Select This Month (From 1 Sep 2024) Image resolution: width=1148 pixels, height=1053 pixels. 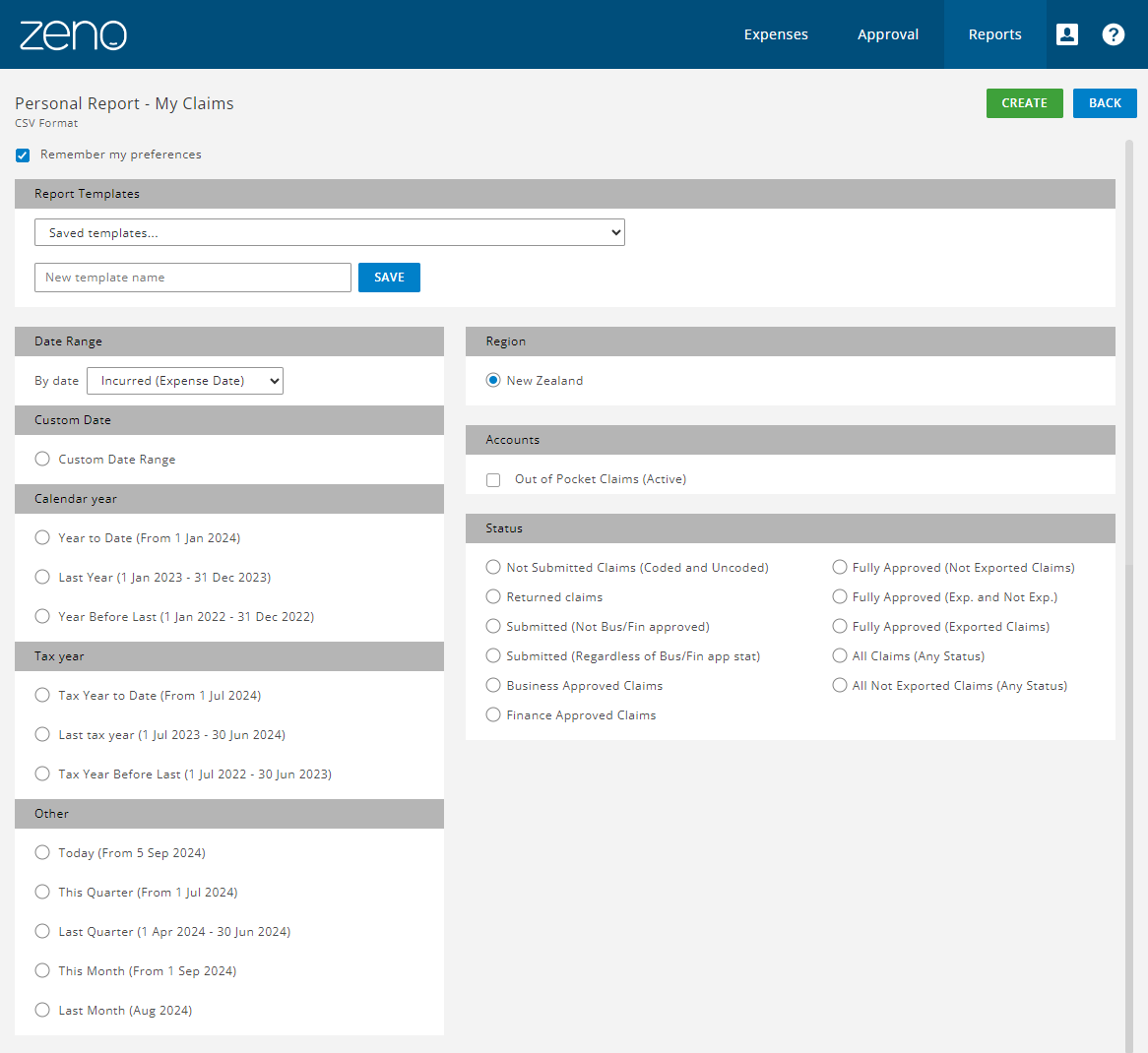coord(42,971)
